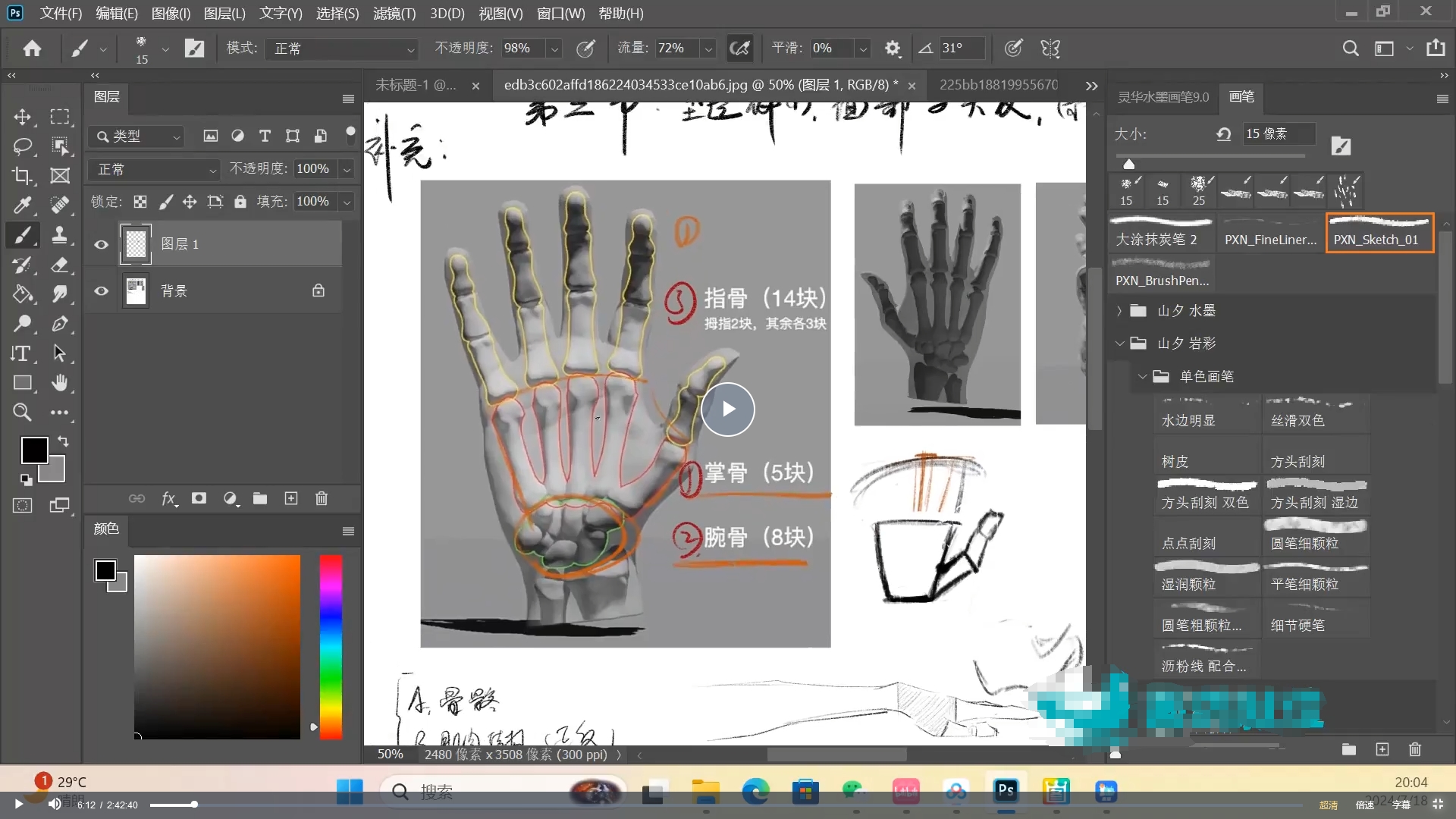Select the Rectangular Marquee tool

60,117
